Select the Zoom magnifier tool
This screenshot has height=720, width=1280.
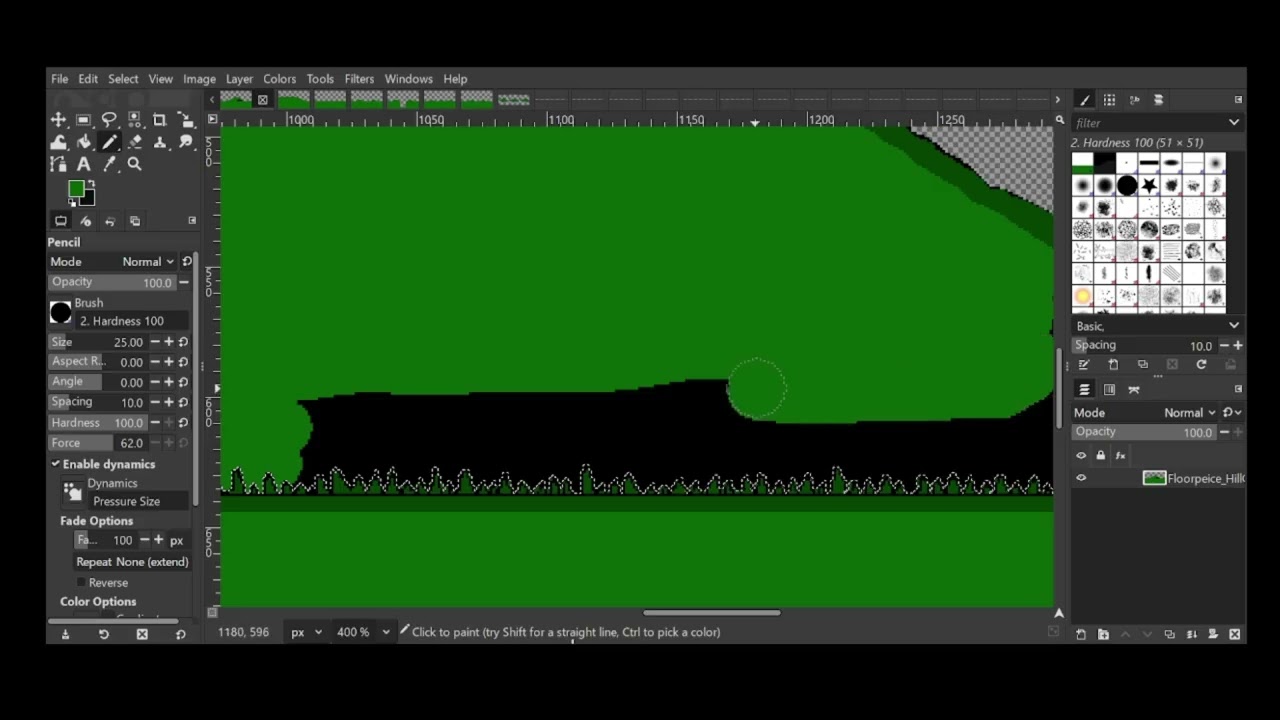coord(135,164)
